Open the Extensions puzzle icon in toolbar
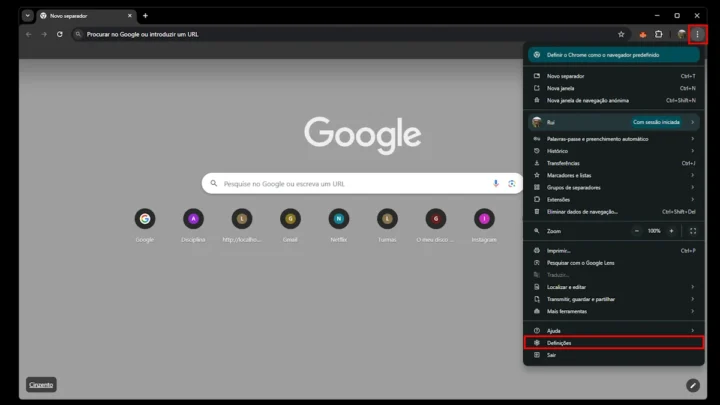Image resolution: width=720 pixels, height=405 pixels. point(659,34)
